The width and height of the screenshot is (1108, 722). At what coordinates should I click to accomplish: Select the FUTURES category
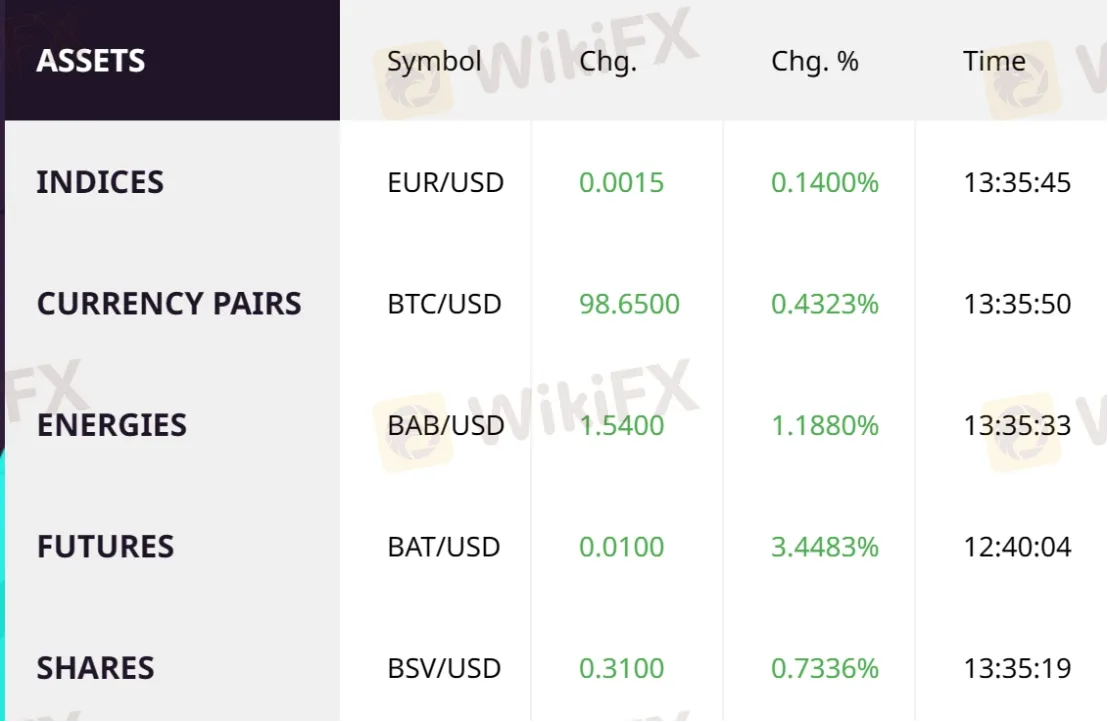pos(105,547)
